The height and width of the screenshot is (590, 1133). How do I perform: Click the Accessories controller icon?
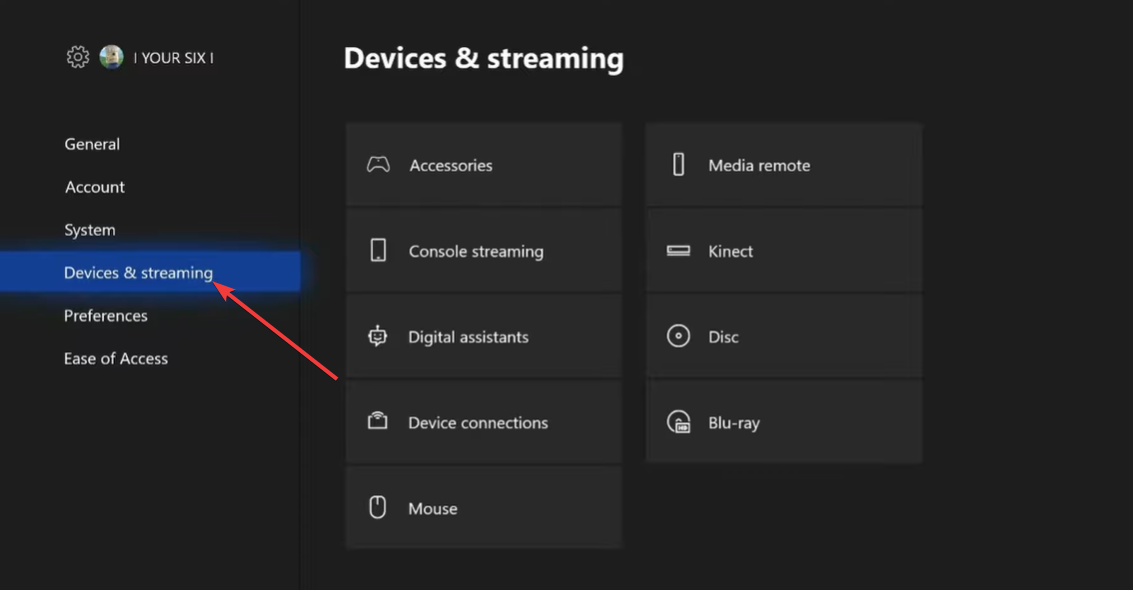(378, 165)
